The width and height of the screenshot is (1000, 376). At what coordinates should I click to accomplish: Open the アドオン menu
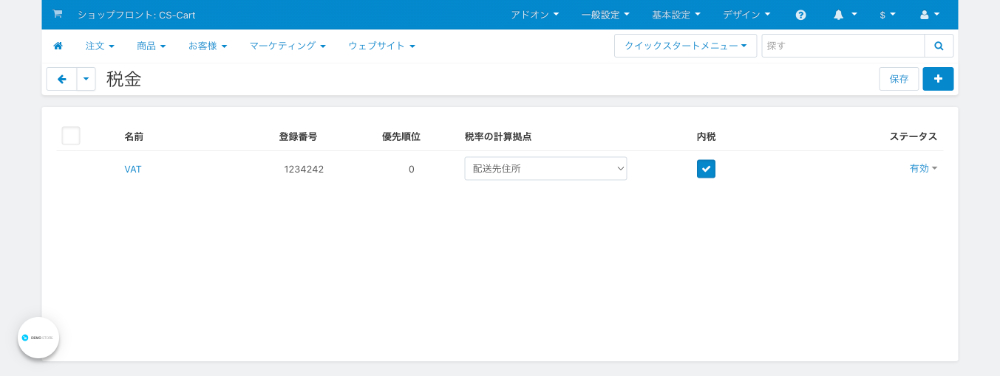point(534,15)
